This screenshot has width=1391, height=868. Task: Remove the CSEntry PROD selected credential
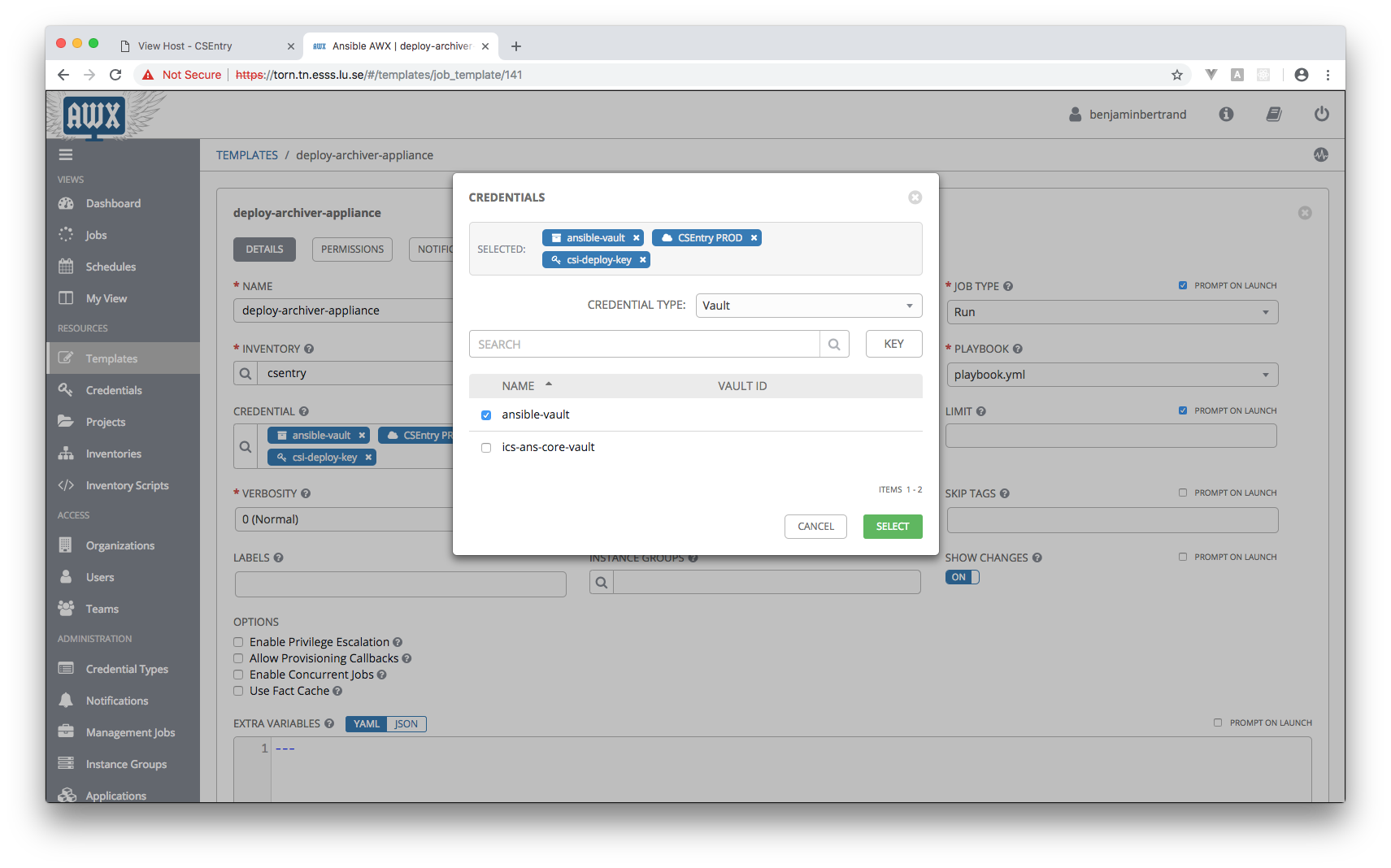click(753, 237)
